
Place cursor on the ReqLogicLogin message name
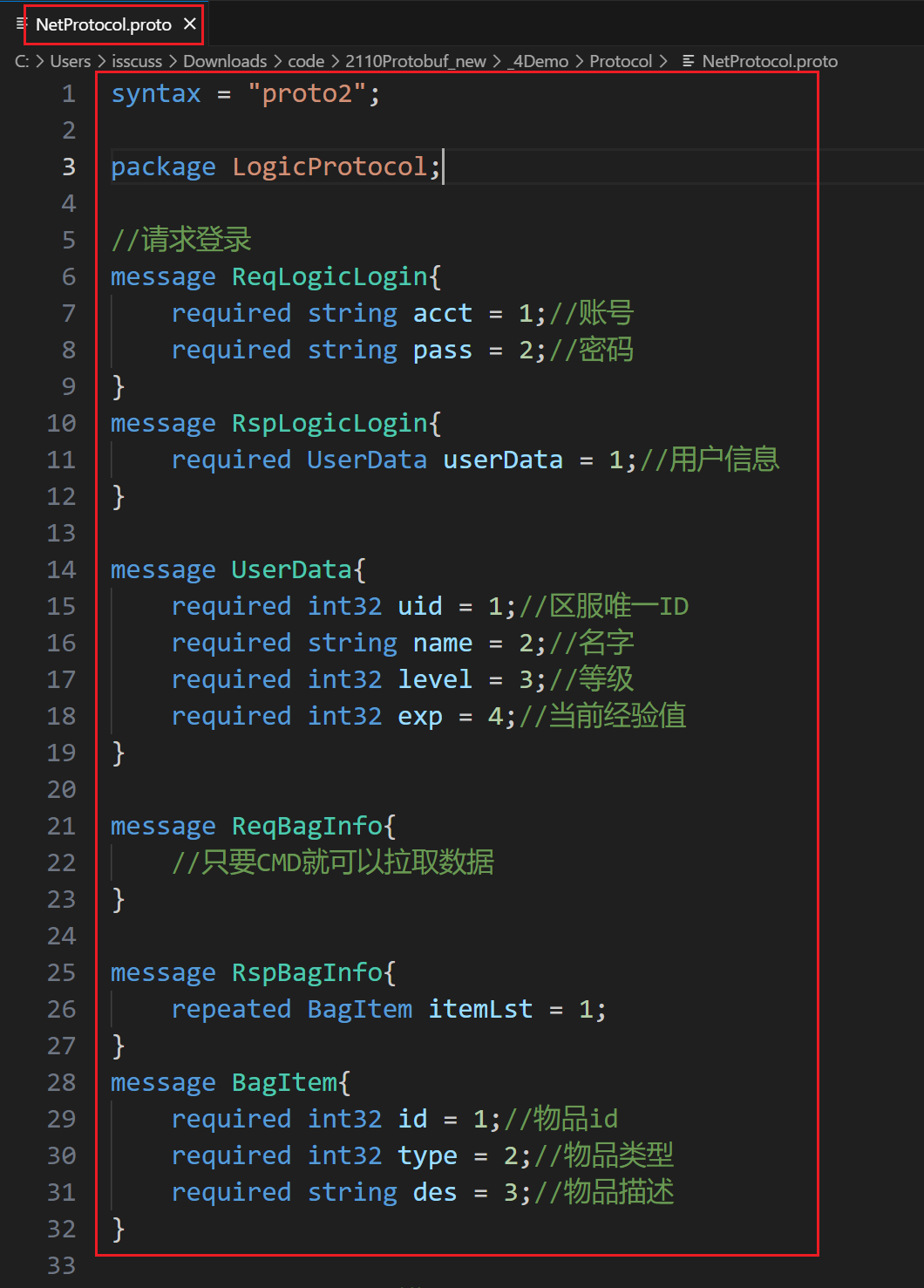pos(330,276)
